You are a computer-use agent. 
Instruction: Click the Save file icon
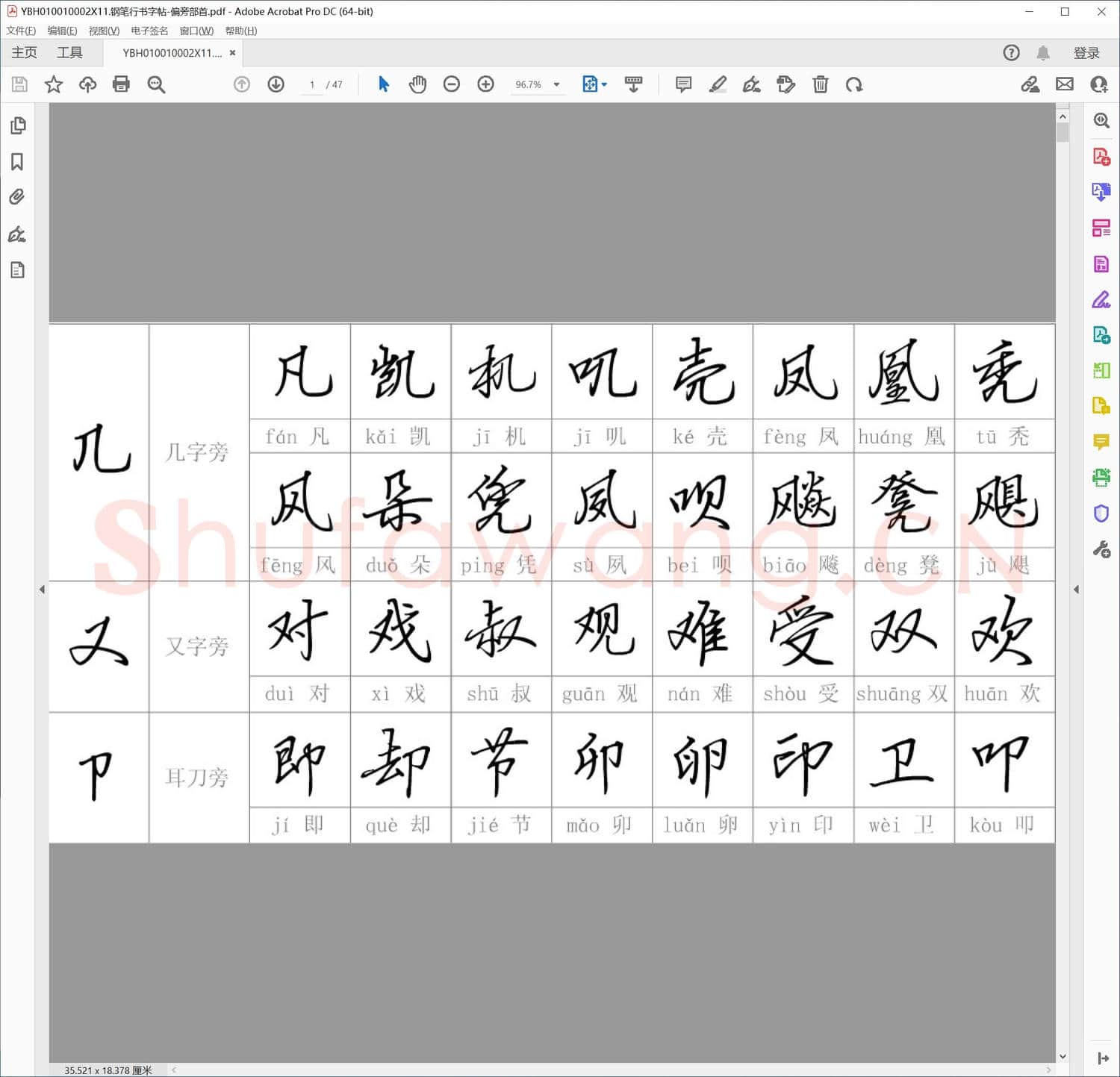point(19,84)
